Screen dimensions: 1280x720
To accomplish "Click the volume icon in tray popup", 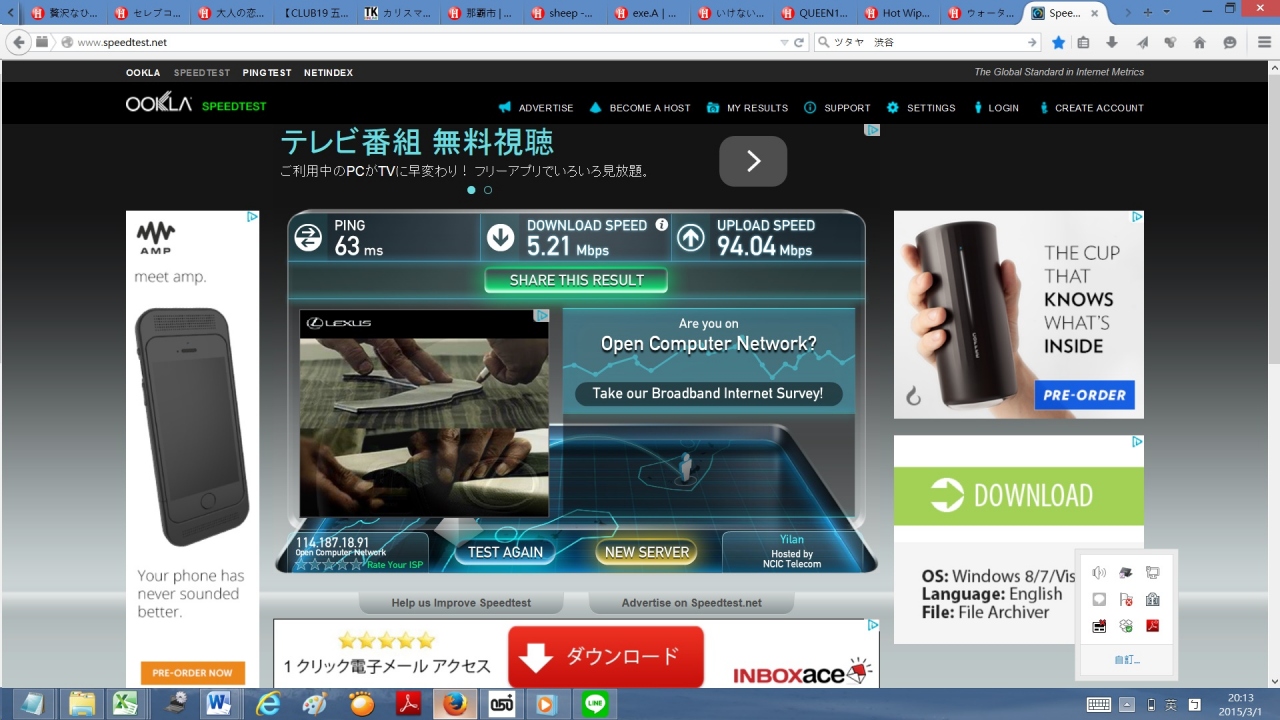I will point(1099,573).
